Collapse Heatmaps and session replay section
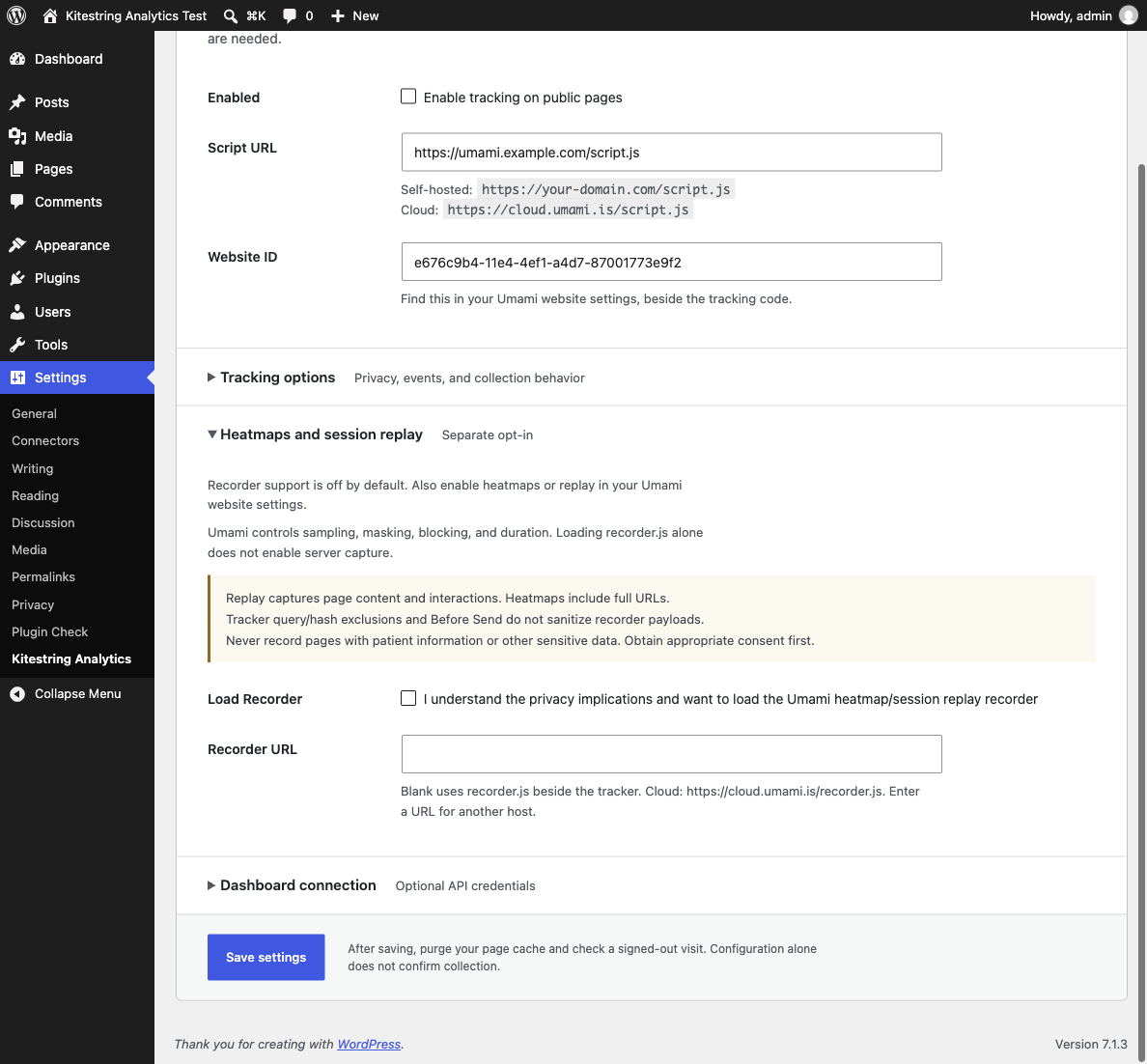The width and height of the screenshot is (1147, 1064). pos(315,434)
